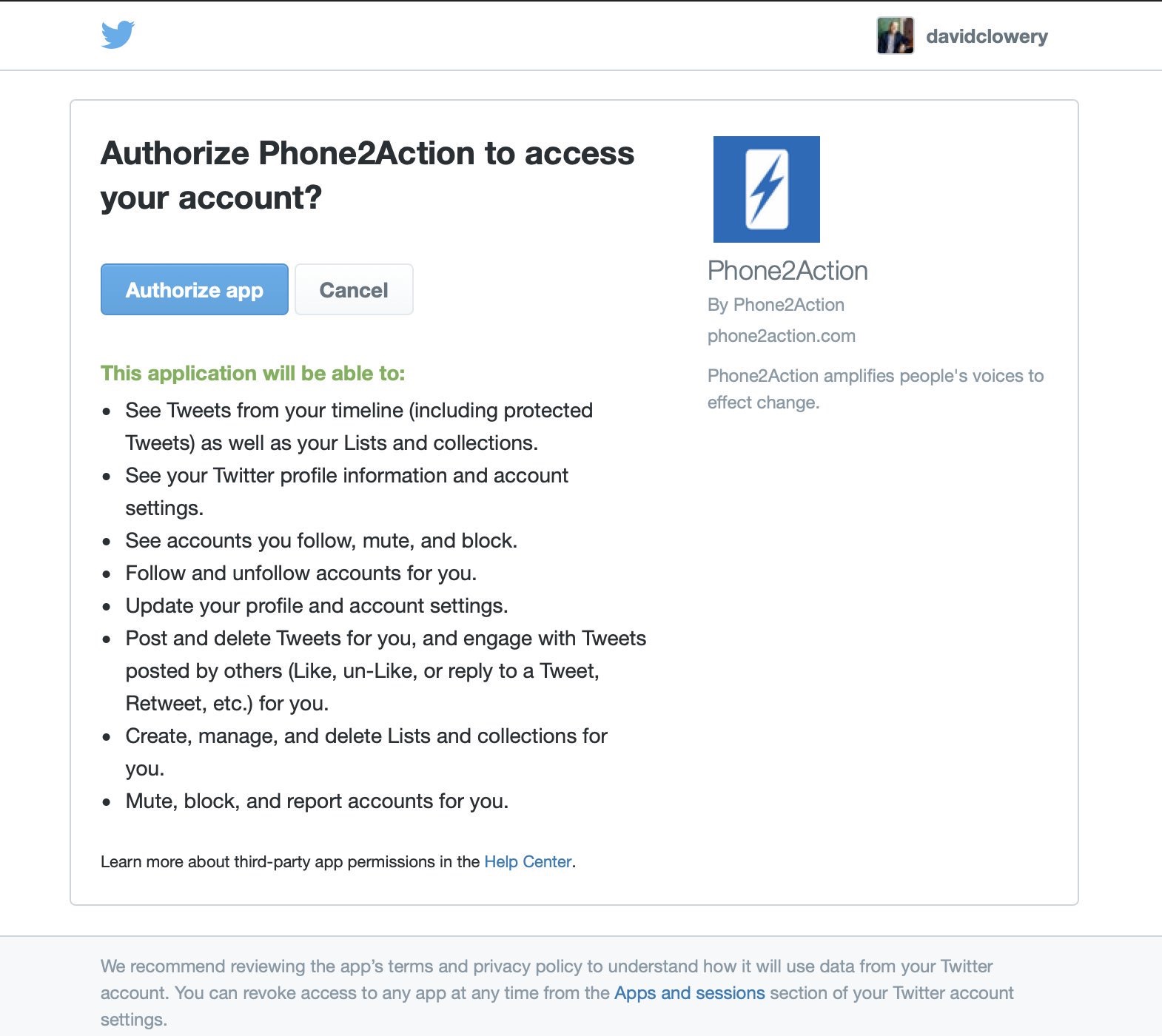Click the By Phone2Action attribution text
The width and height of the screenshot is (1162, 1036).
776,304
